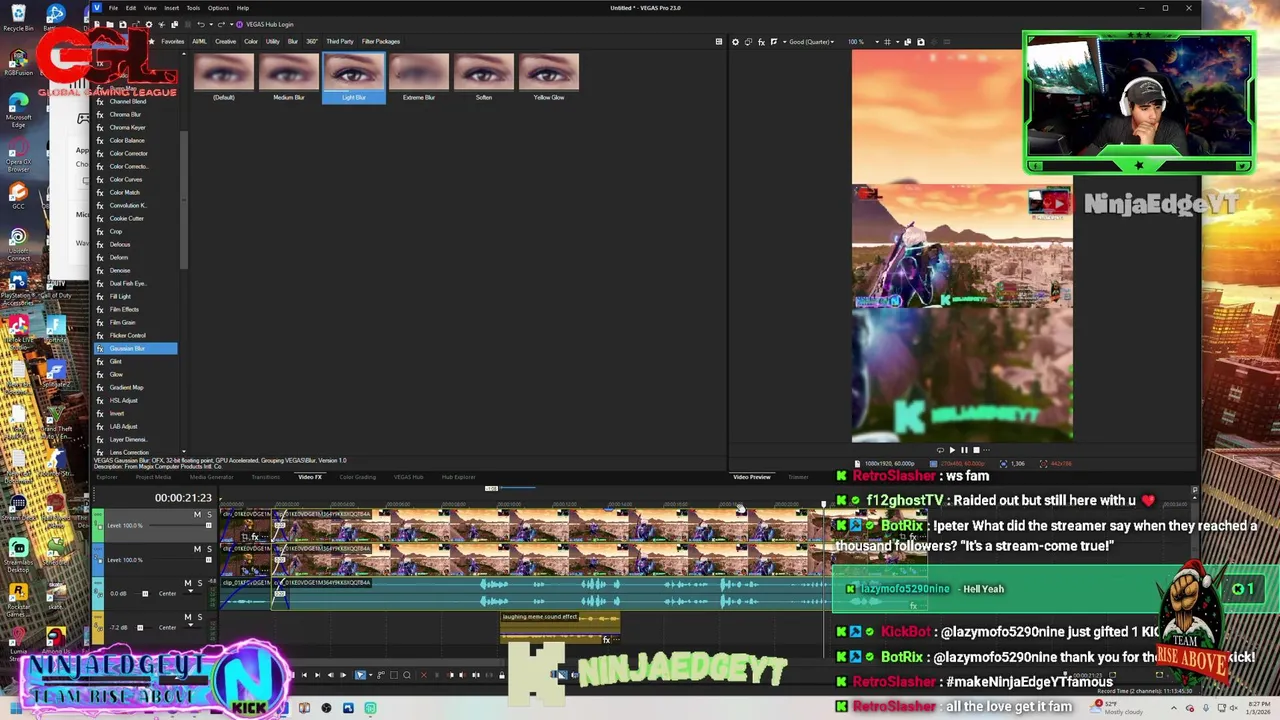
Task: Filter effects by Blur category
Action: point(293,42)
